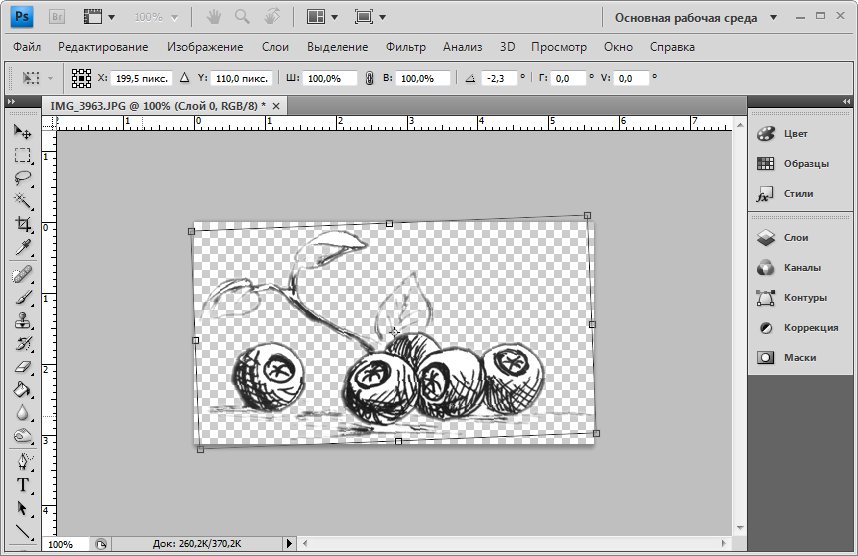Open the Файл menu
The height and width of the screenshot is (556, 858).
click(27, 47)
